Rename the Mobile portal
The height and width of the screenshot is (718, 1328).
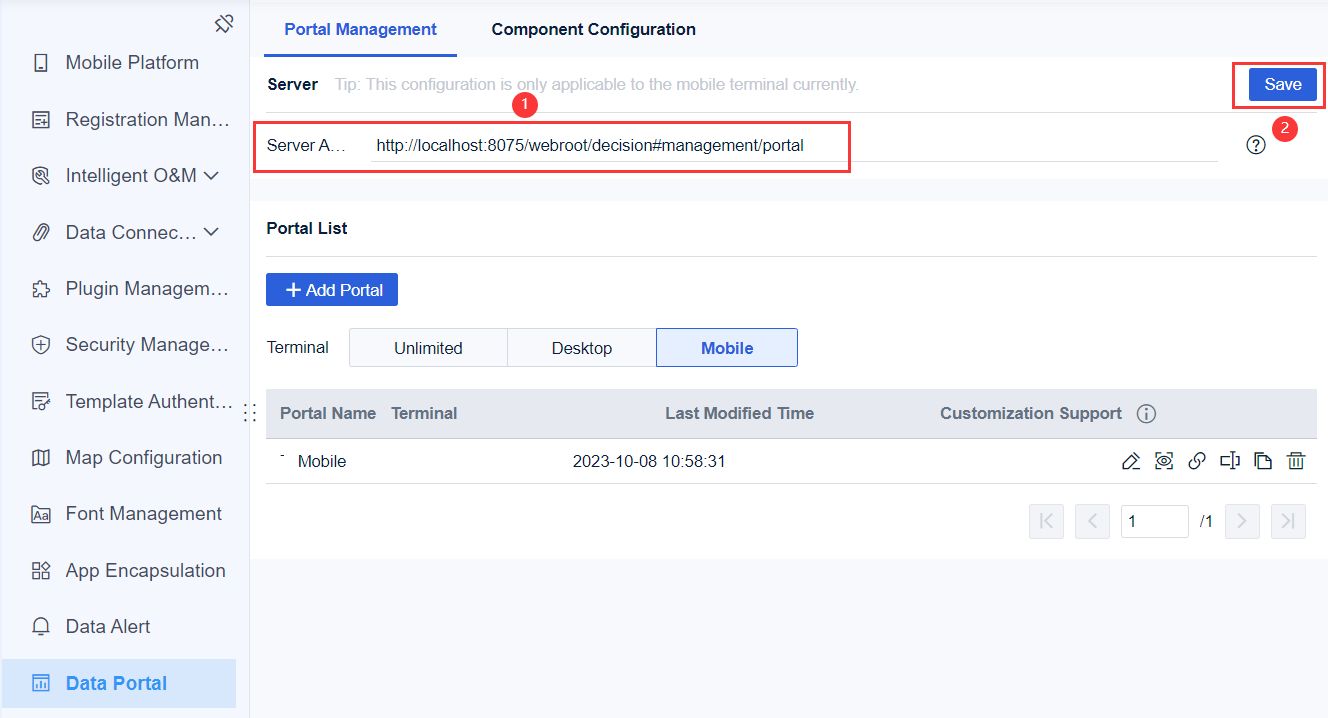point(1230,461)
